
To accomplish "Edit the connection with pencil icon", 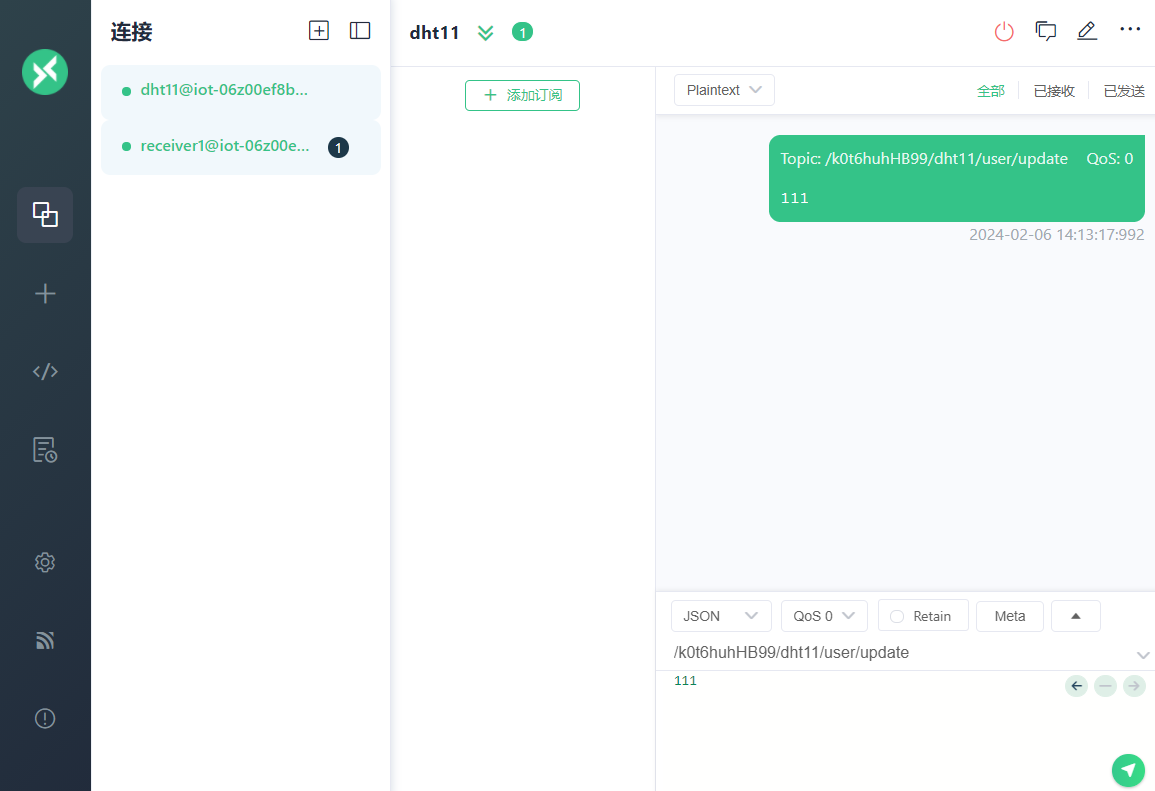I will click(x=1087, y=31).
